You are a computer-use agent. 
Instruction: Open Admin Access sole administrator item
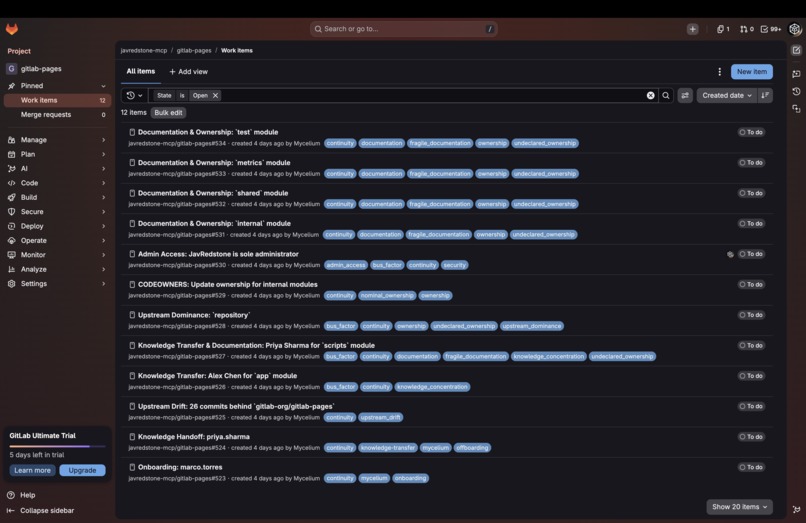218,254
